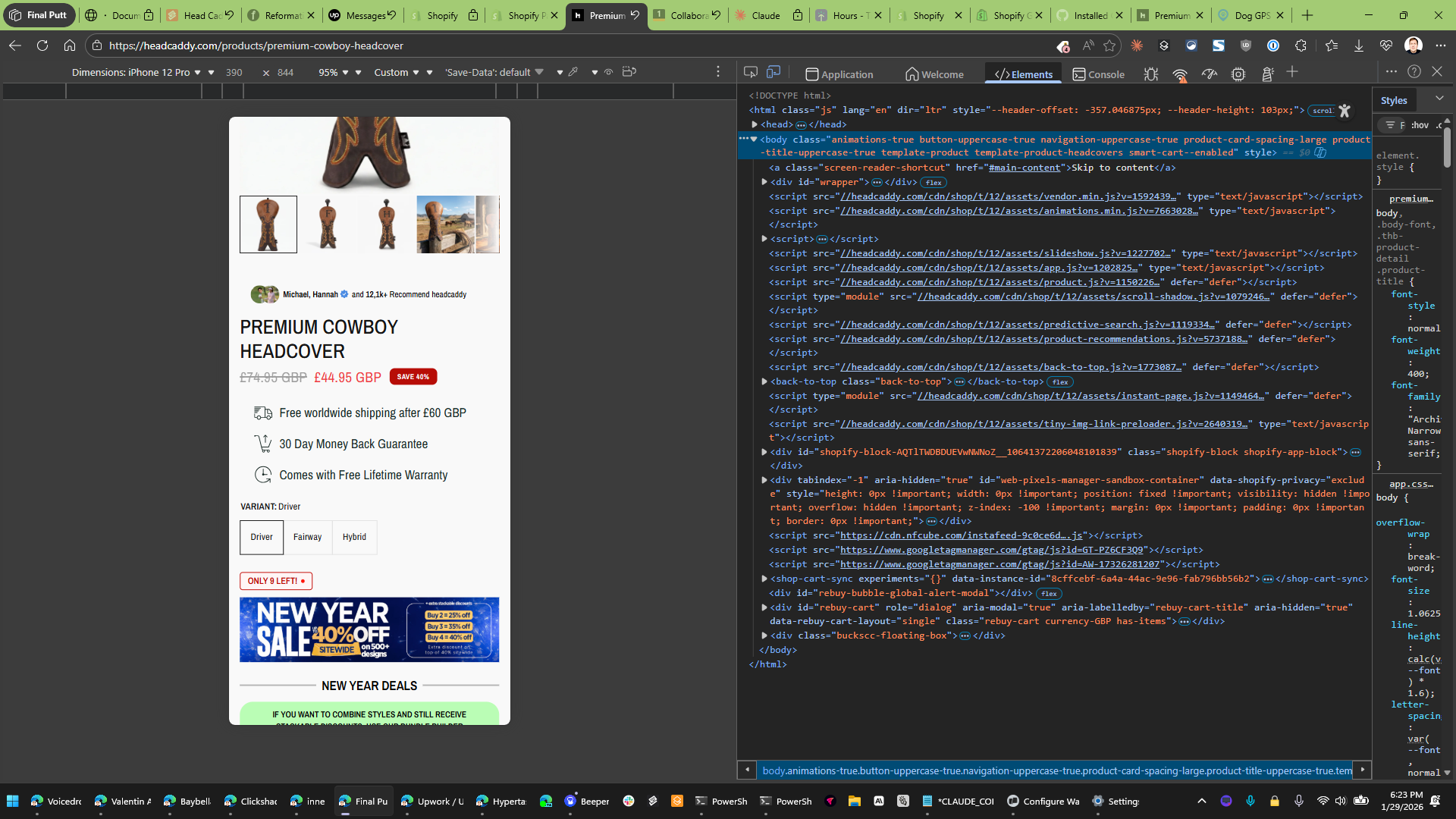Switch to the Application tab
Viewport: 1456px width, 819px height.
click(839, 74)
